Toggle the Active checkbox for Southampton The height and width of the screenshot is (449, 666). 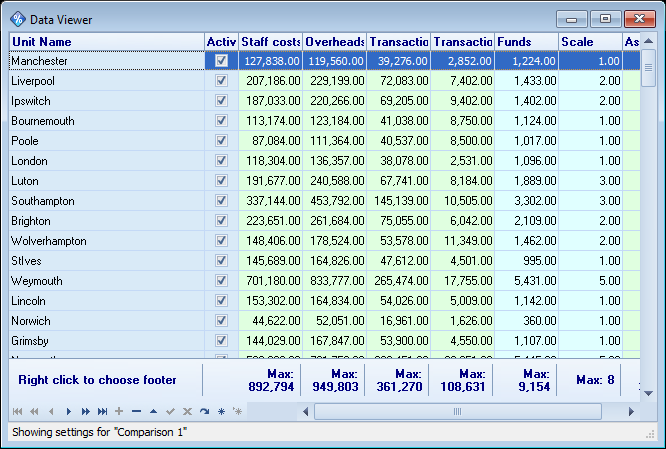click(221, 200)
